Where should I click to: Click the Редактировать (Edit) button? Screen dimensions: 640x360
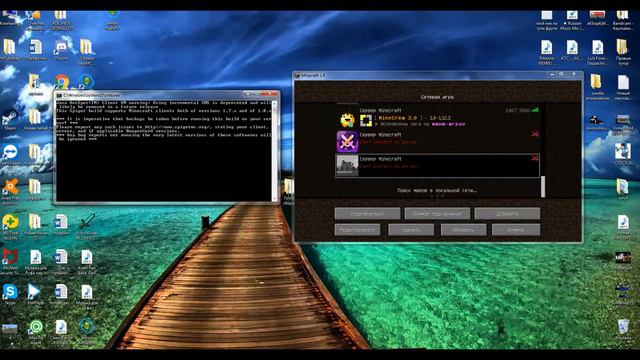(x=357, y=230)
